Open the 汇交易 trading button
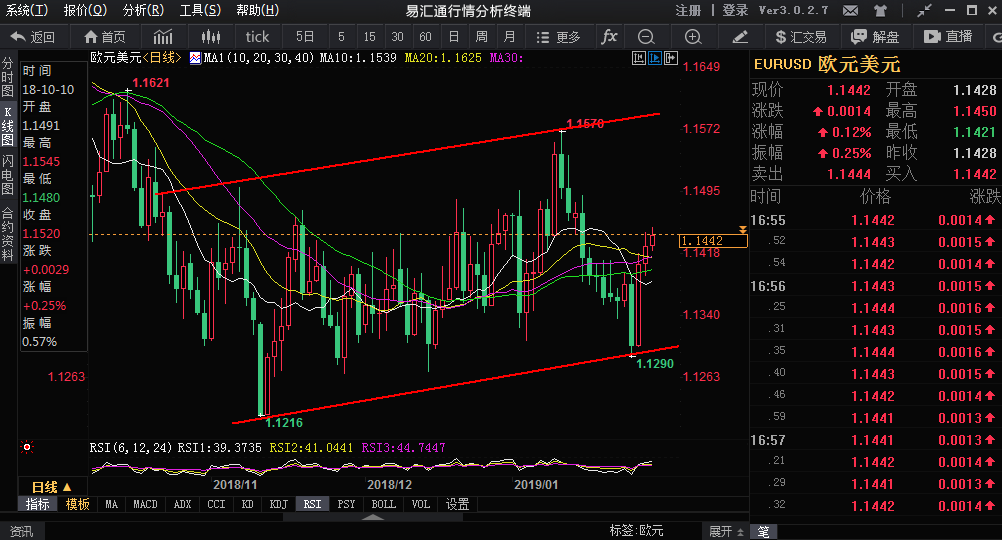 coord(800,37)
